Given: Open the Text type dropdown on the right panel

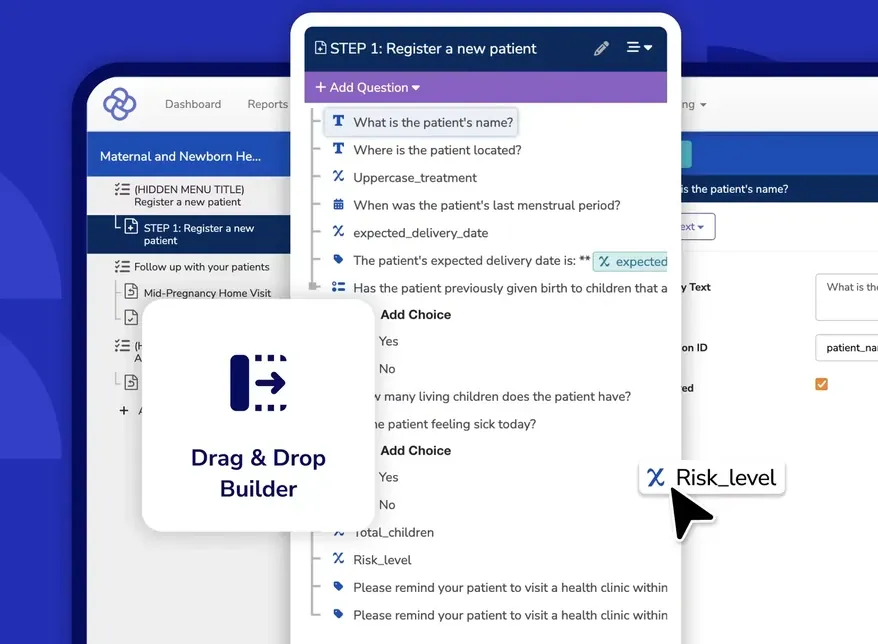Looking at the screenshot, I should (698, 227).
